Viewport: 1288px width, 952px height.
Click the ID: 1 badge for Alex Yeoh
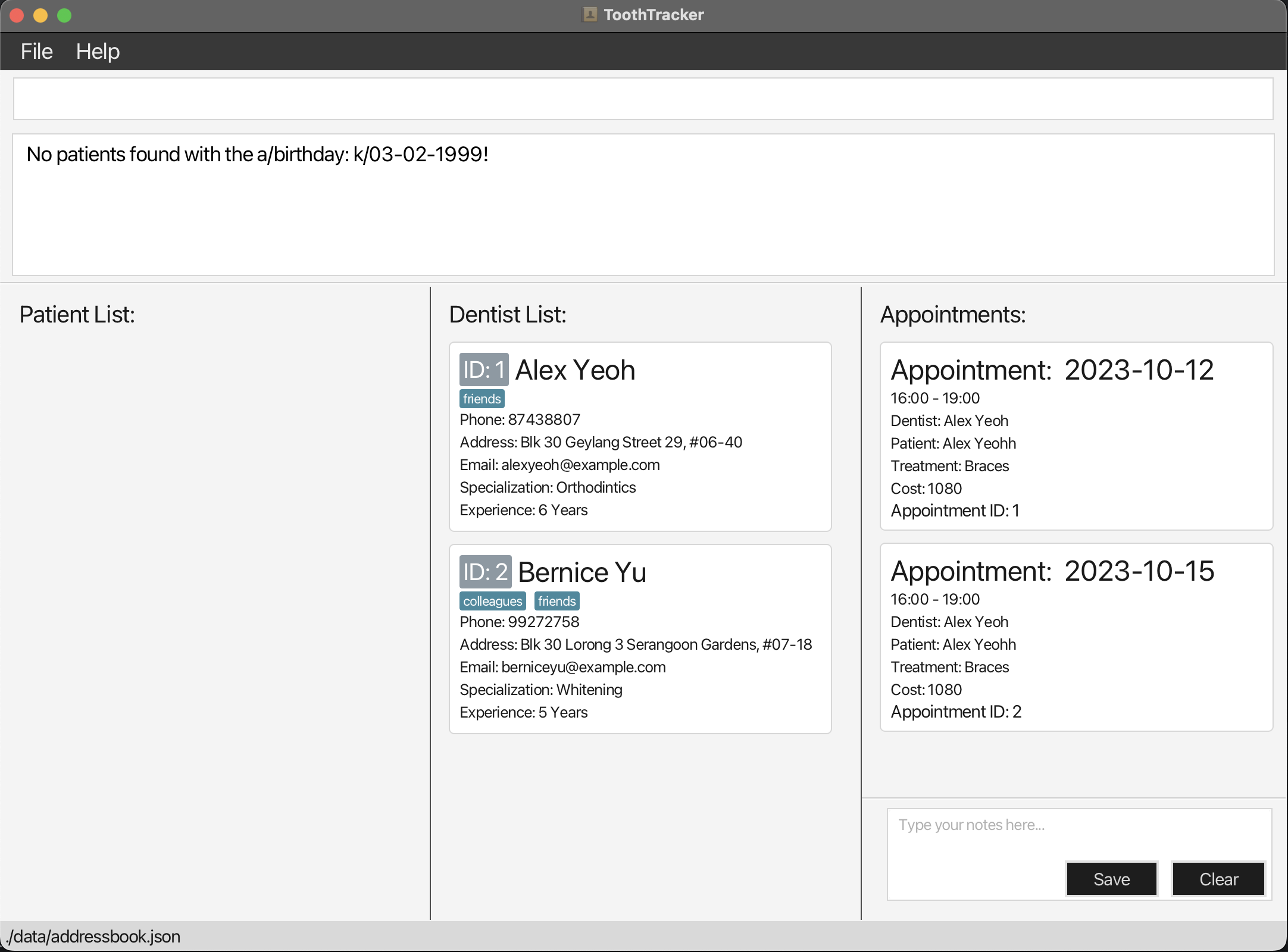pyautogui.click(x=483, y=369)
